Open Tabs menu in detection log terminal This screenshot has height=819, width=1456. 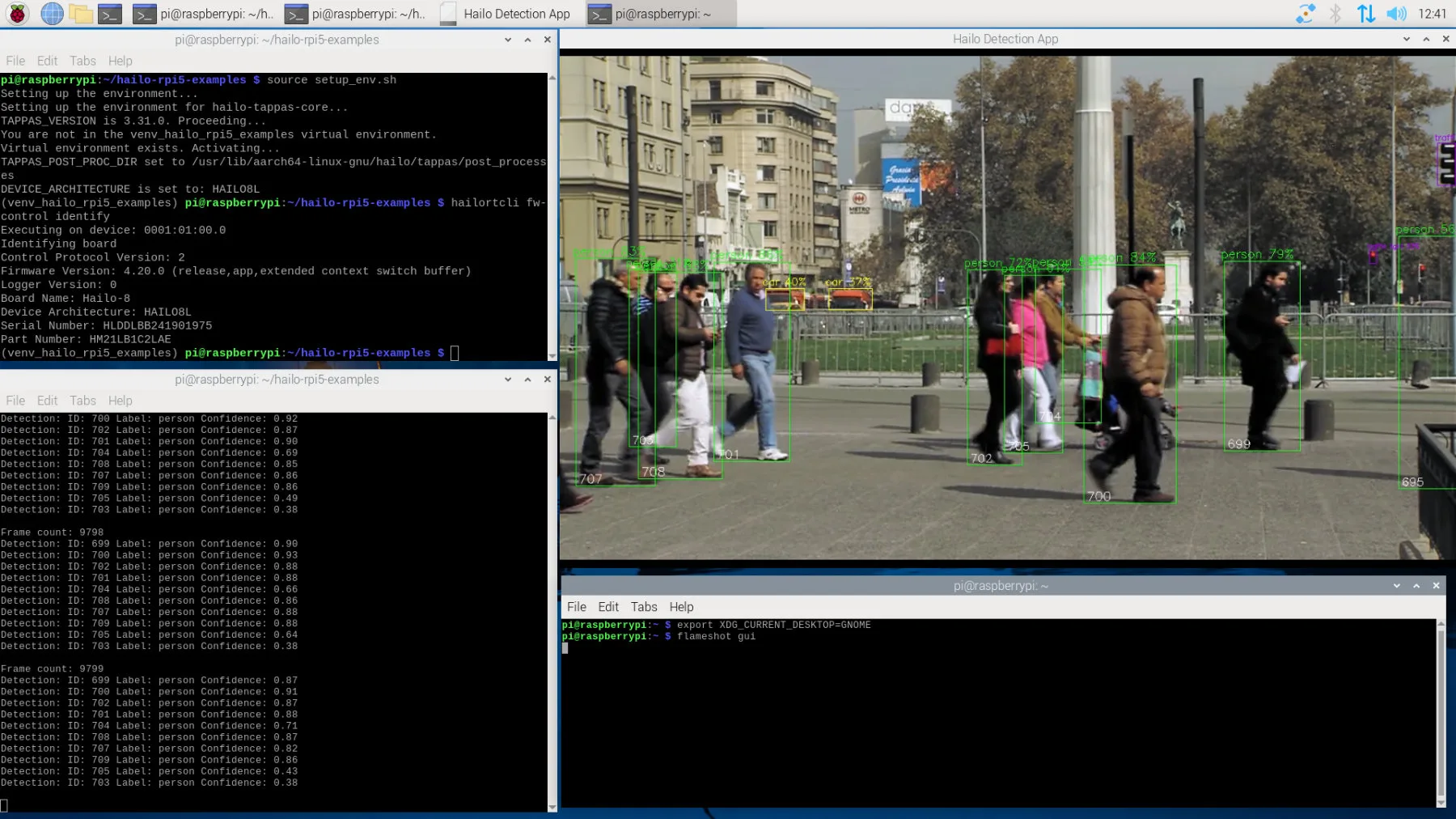pyautogui.click(x=83, y=401)
